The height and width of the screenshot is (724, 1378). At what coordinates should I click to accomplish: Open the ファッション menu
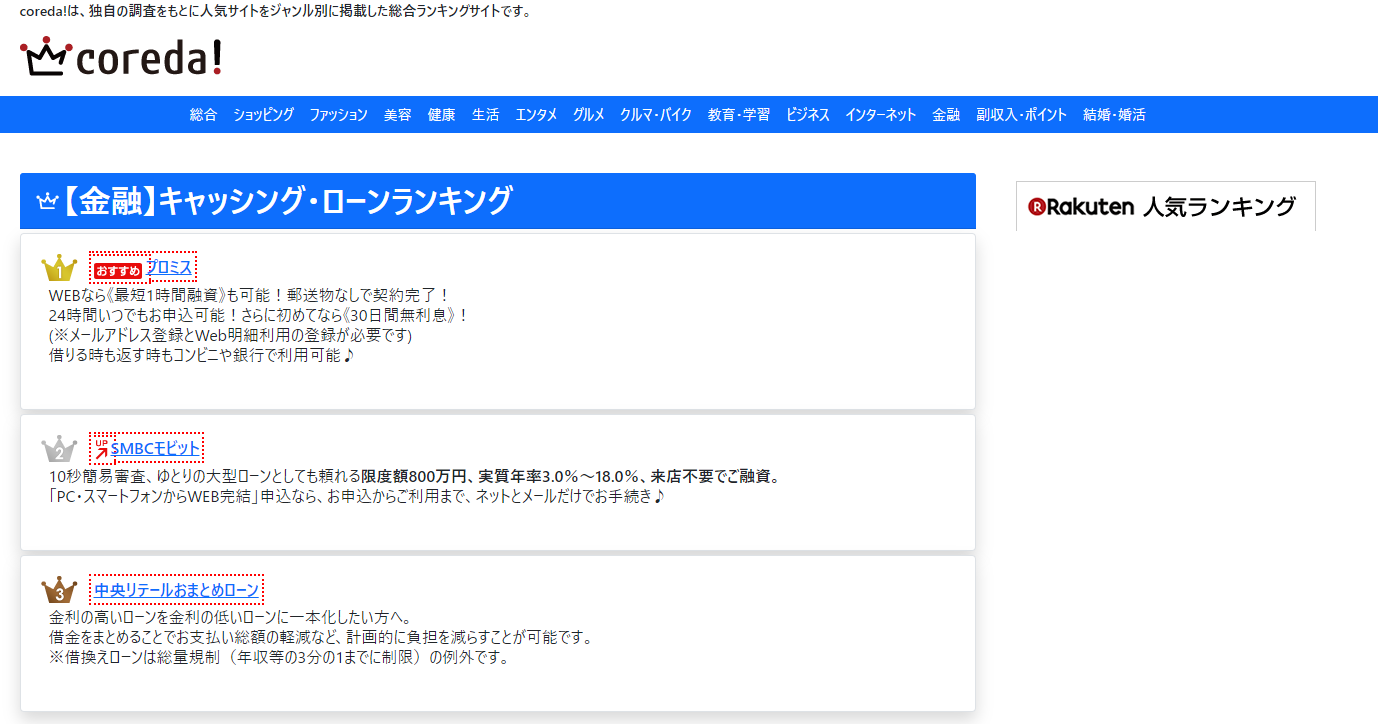pos(338,115)
